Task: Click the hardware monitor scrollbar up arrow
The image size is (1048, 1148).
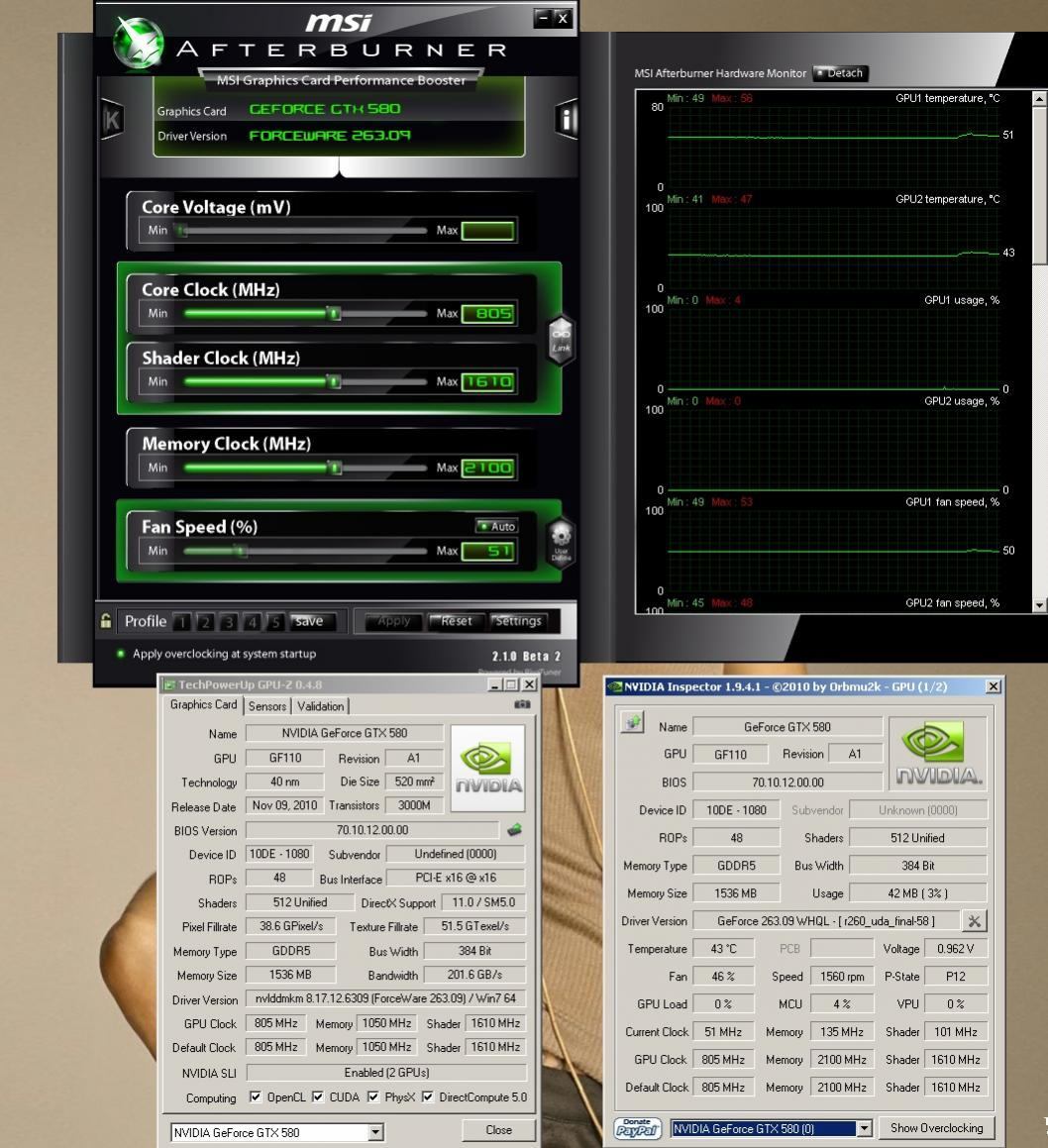Action: (x=1040, y=98)
